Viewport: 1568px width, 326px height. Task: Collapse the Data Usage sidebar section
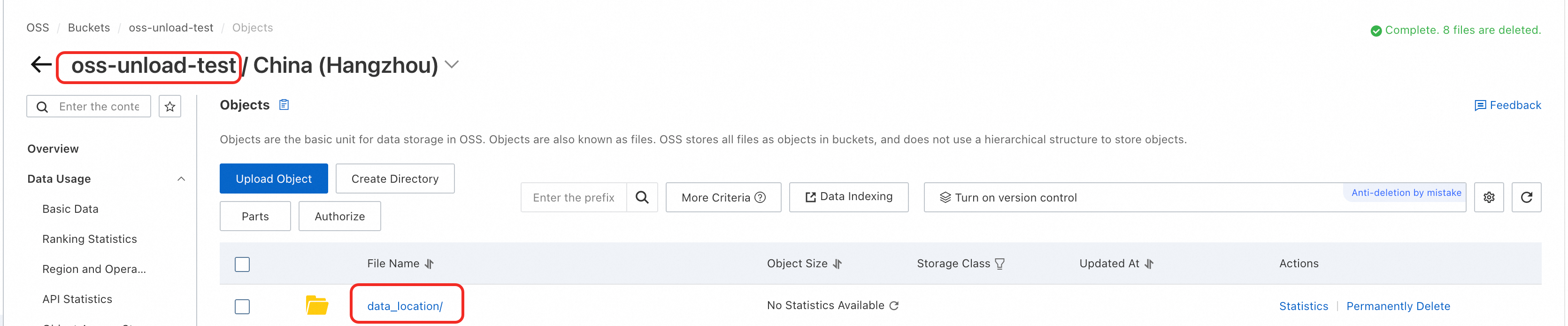tap(181, 179)
